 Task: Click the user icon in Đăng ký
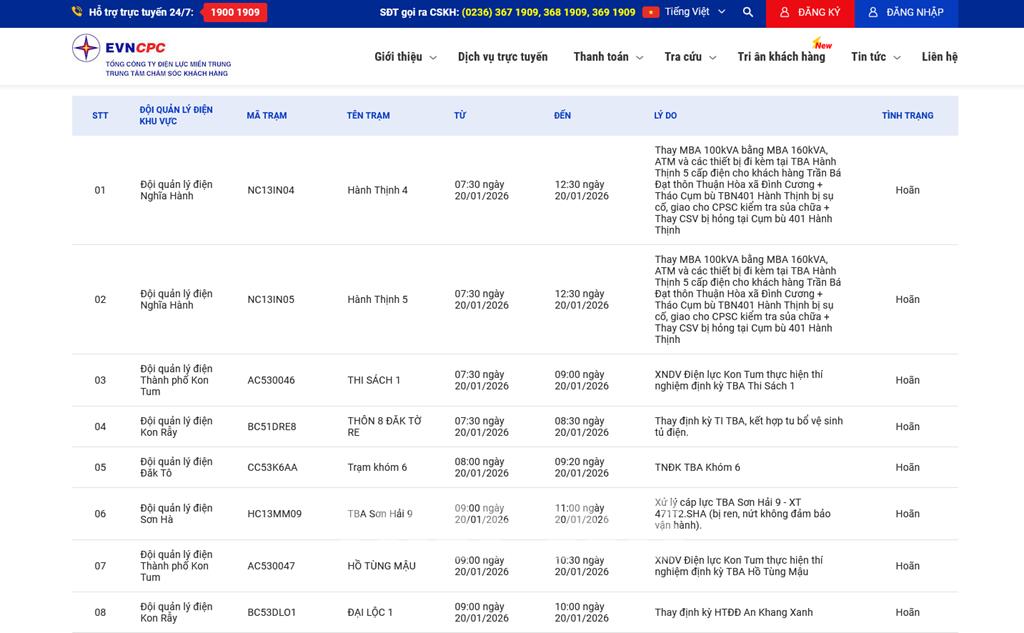(x=785, y=13)
